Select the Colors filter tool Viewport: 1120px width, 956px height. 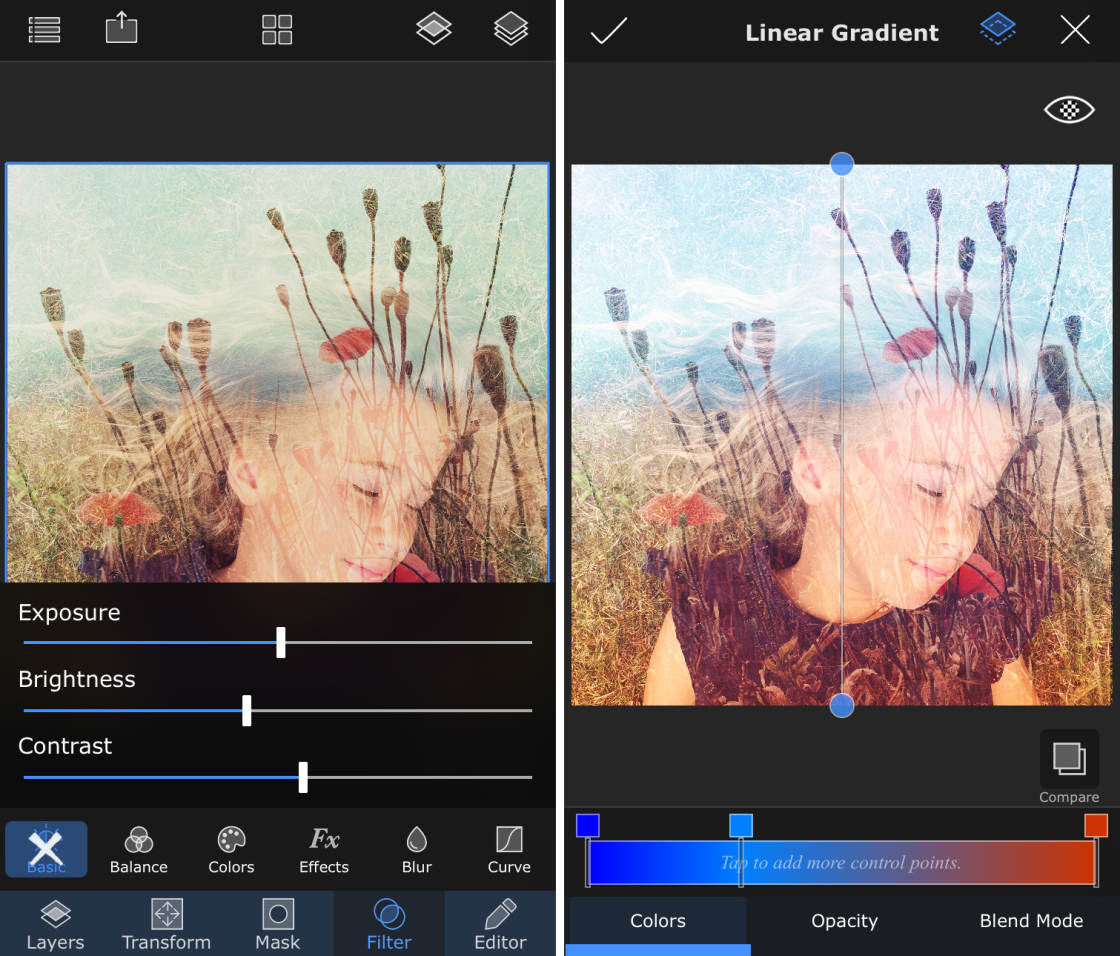click(x=231, y=849)
